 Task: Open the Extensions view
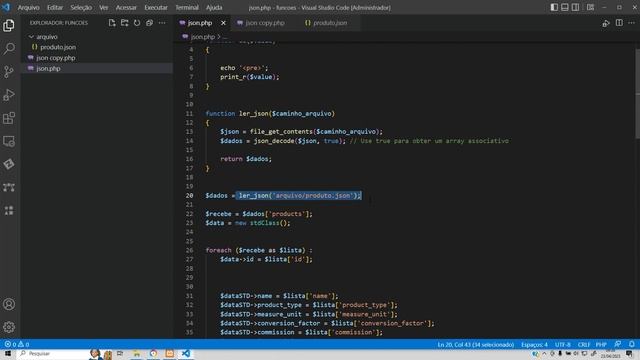click(x=9, y=118)
